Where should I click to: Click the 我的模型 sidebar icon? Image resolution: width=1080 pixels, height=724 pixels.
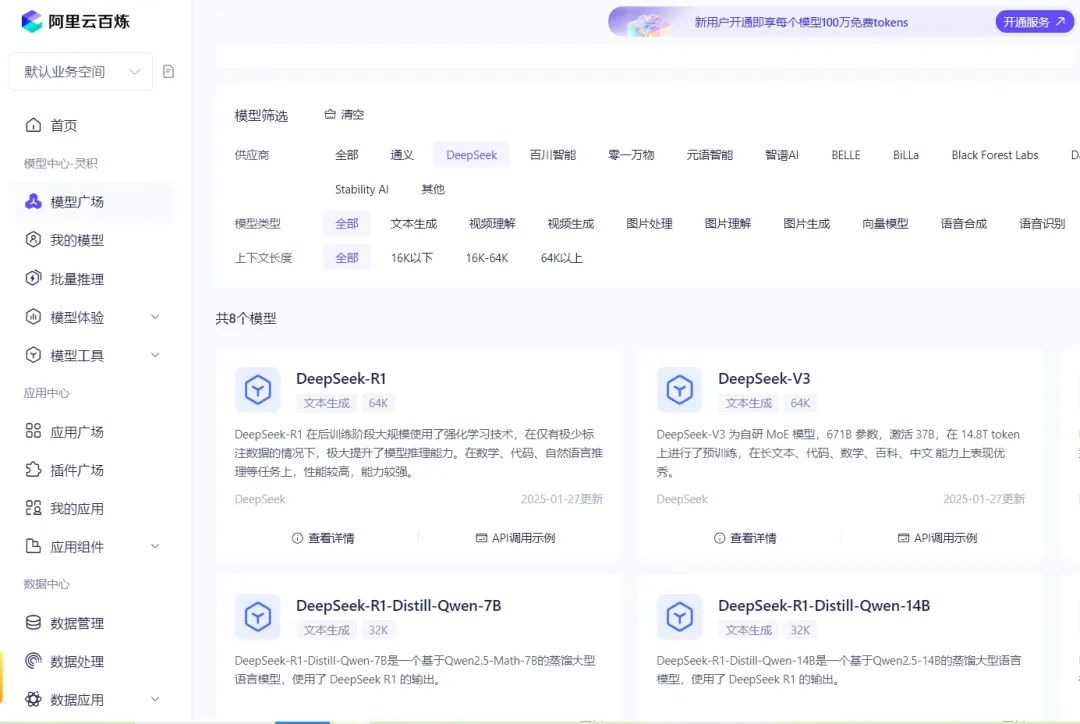33,240
